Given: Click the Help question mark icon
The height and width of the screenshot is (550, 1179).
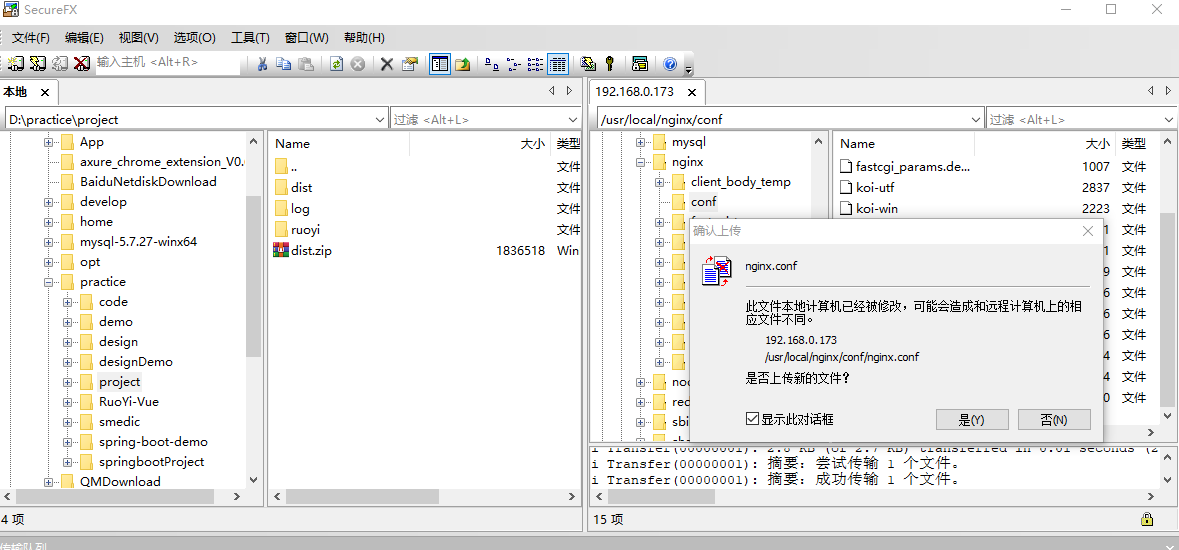Looking at the screenshot, I should click(670, 64).
